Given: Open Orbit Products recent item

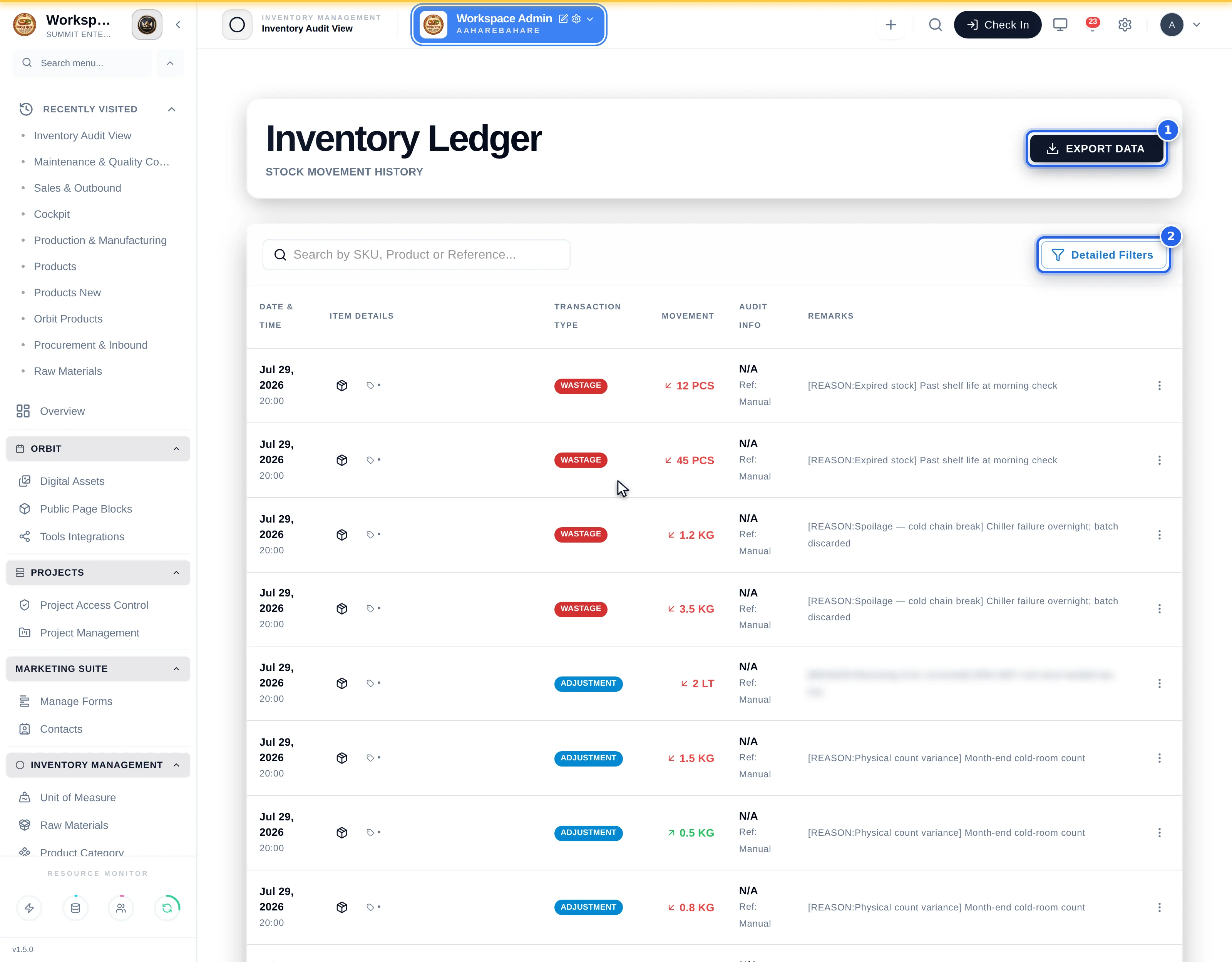Looking at the screenshot, I should (x=68, y=319).
